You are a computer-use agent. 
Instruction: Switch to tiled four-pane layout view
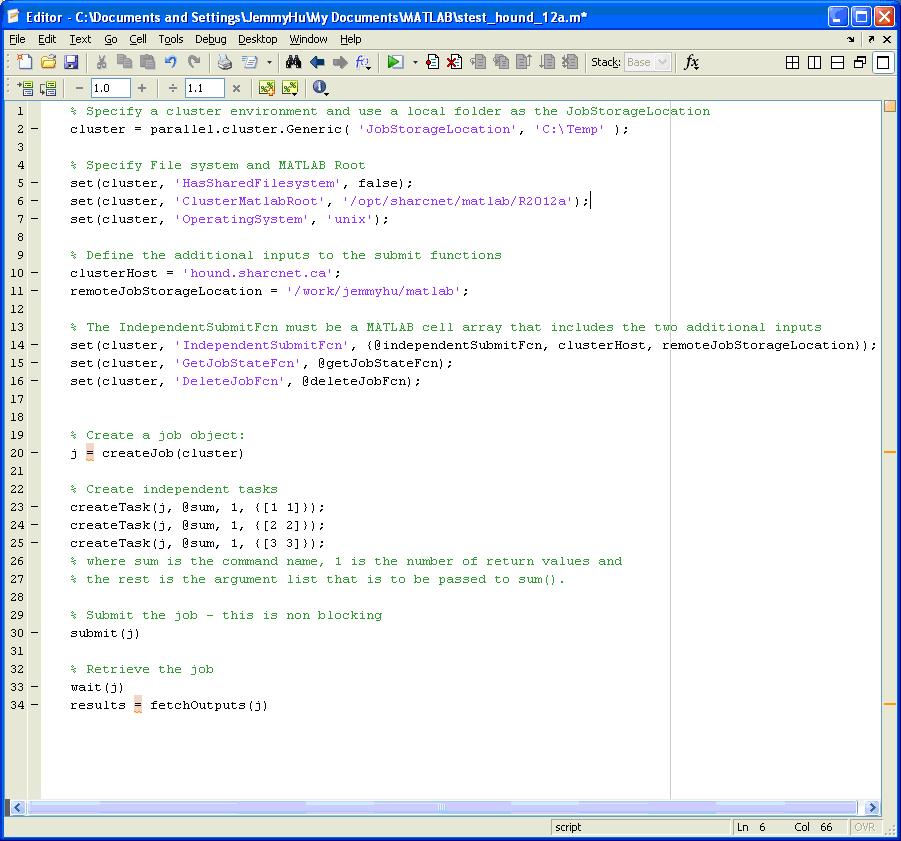792,62
